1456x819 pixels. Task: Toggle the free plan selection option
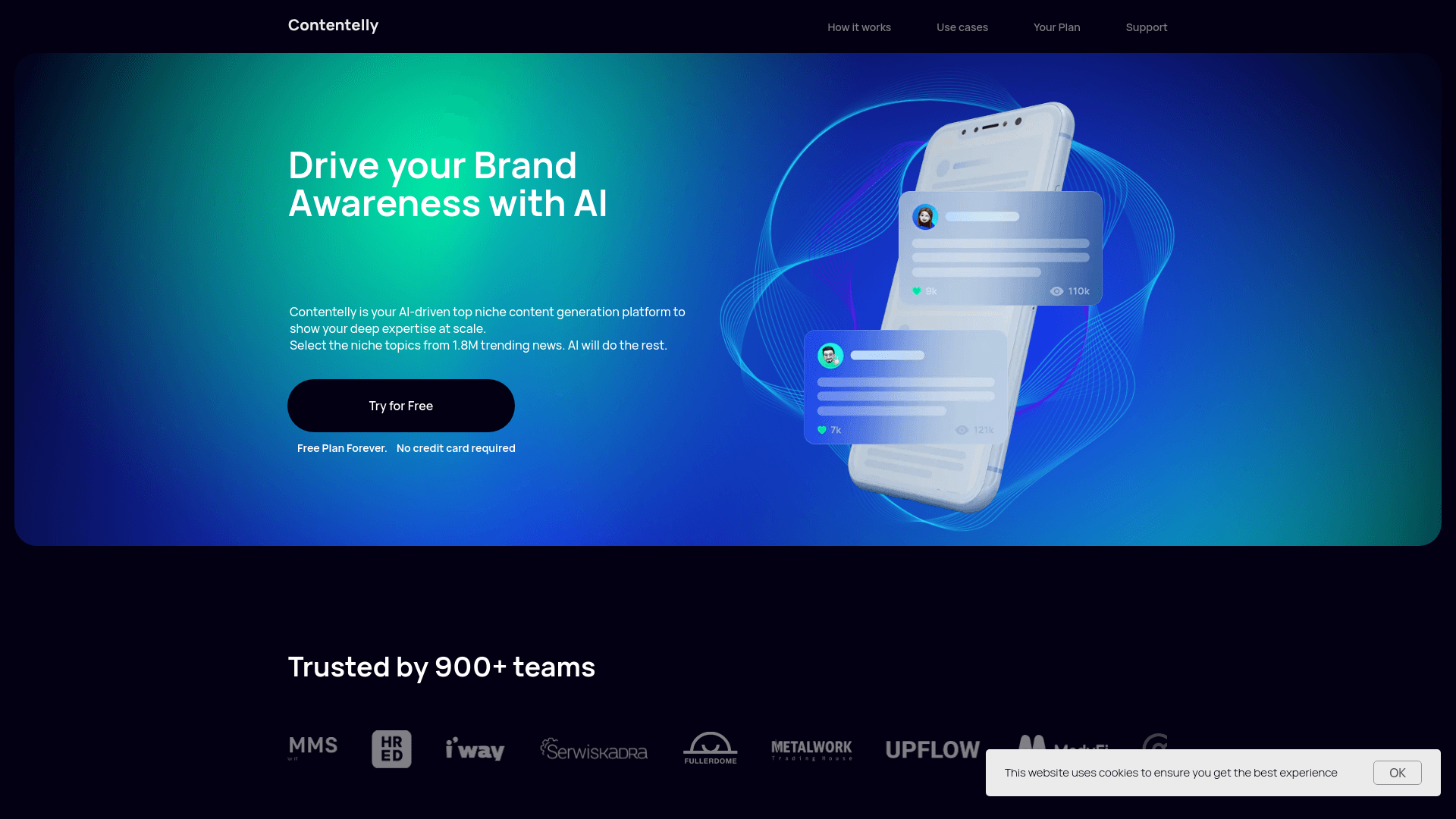coord(342,448)
